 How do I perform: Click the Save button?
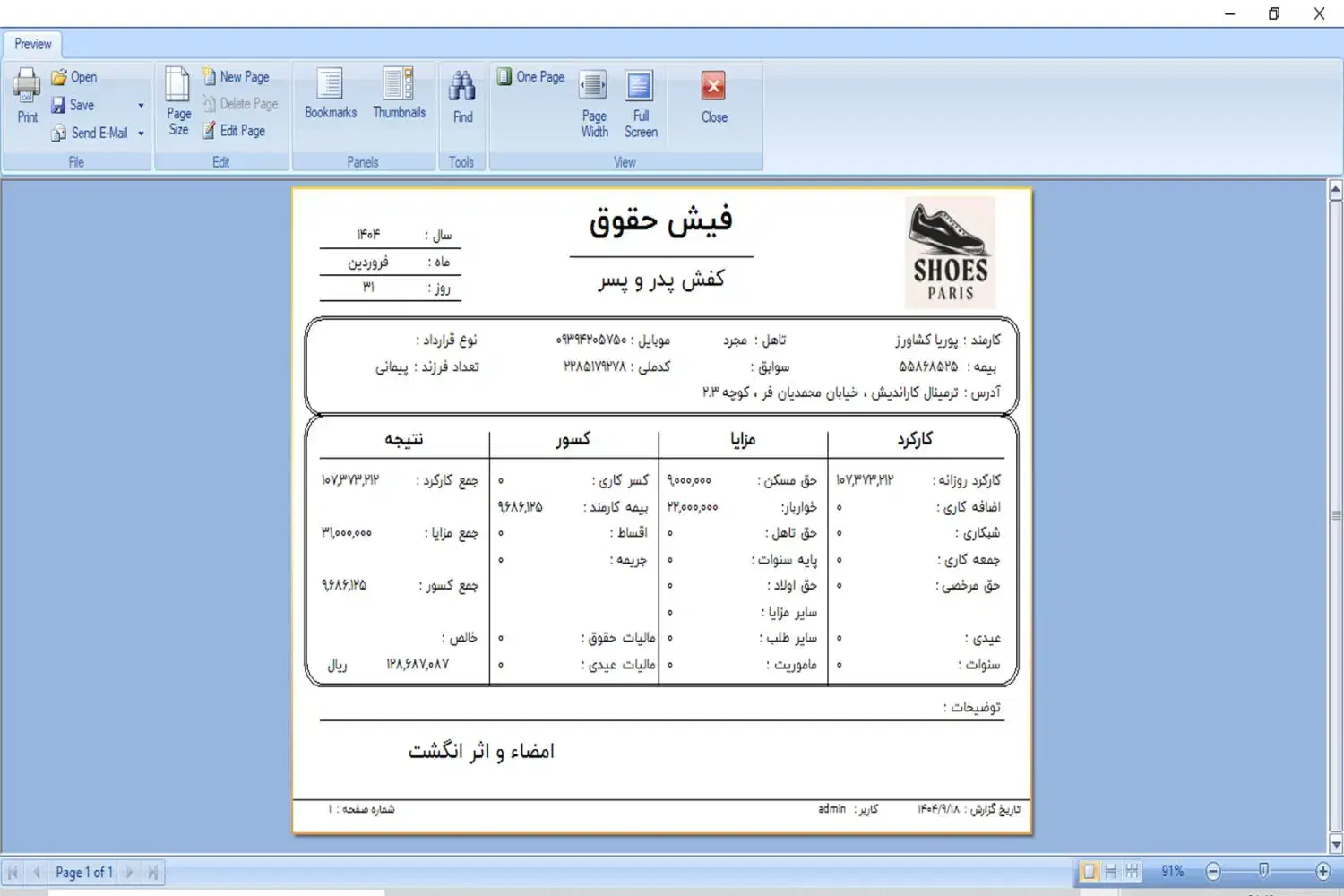(x=73, y=105)
